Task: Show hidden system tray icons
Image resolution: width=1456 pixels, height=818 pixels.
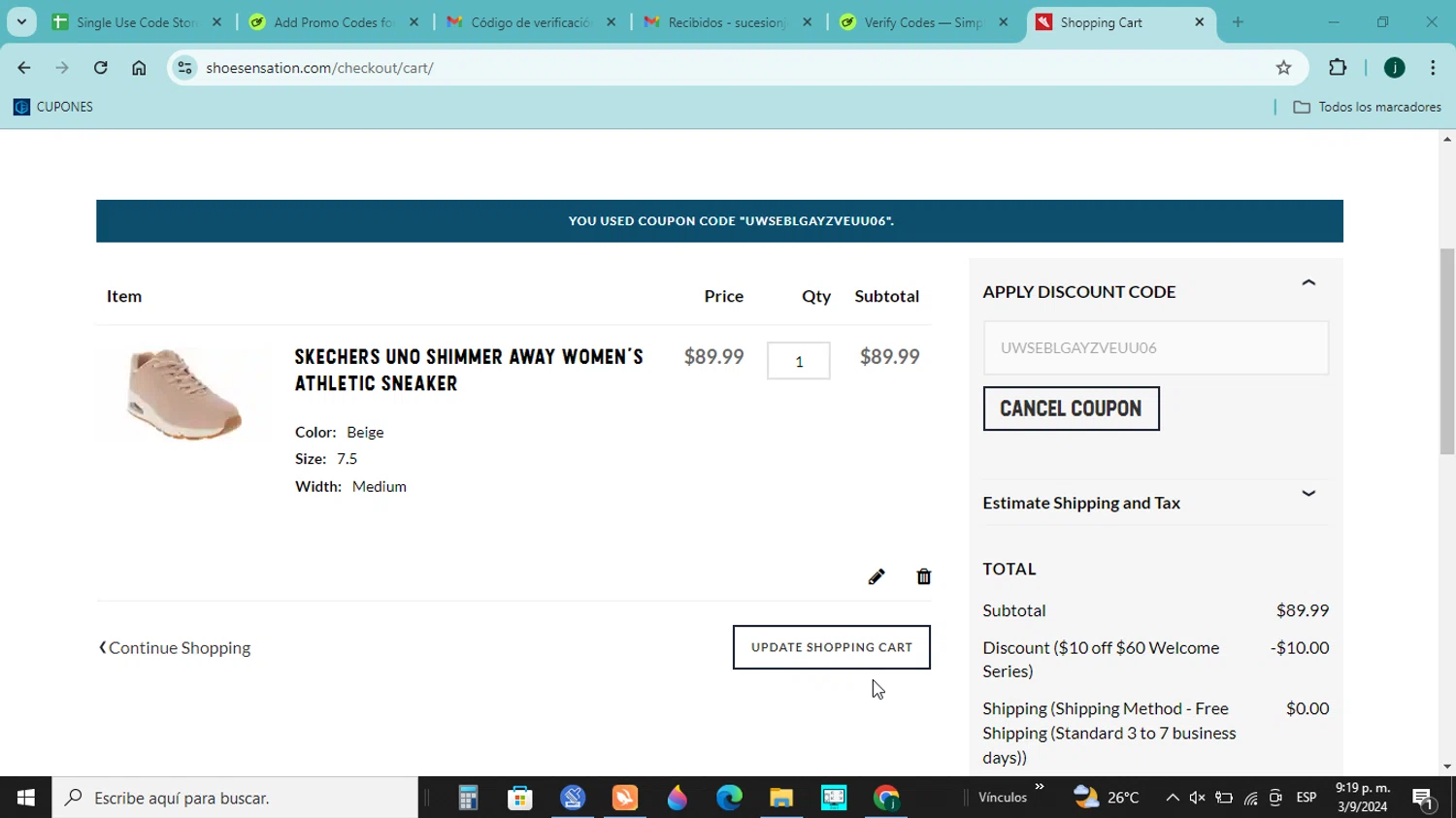Action: tap(1172, 798)
